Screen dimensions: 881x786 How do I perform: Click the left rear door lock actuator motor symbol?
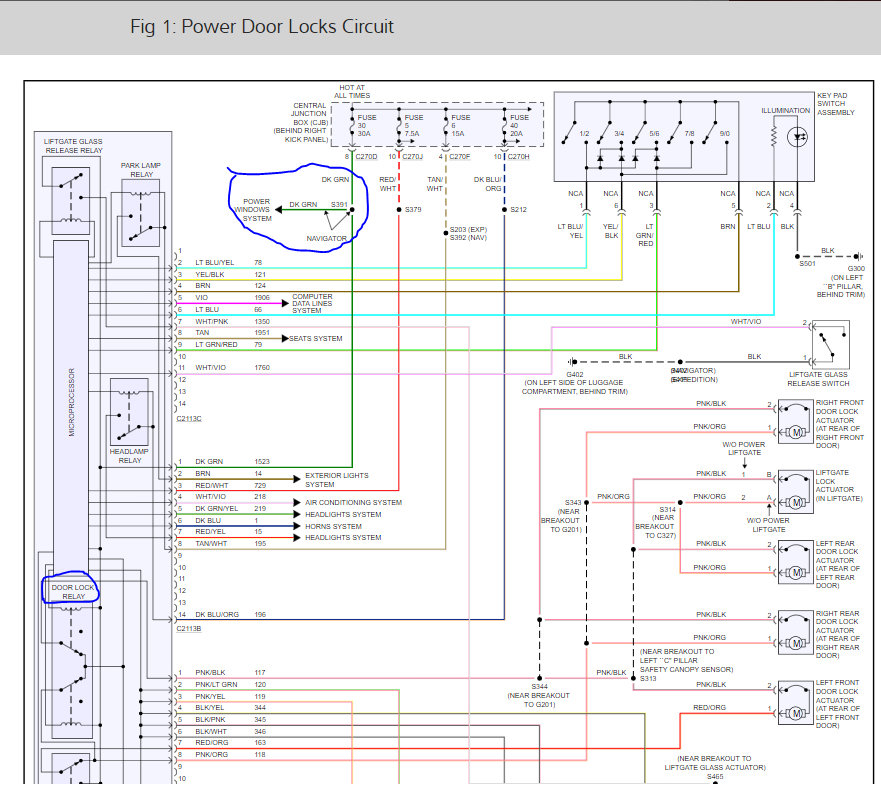point(796,573)
